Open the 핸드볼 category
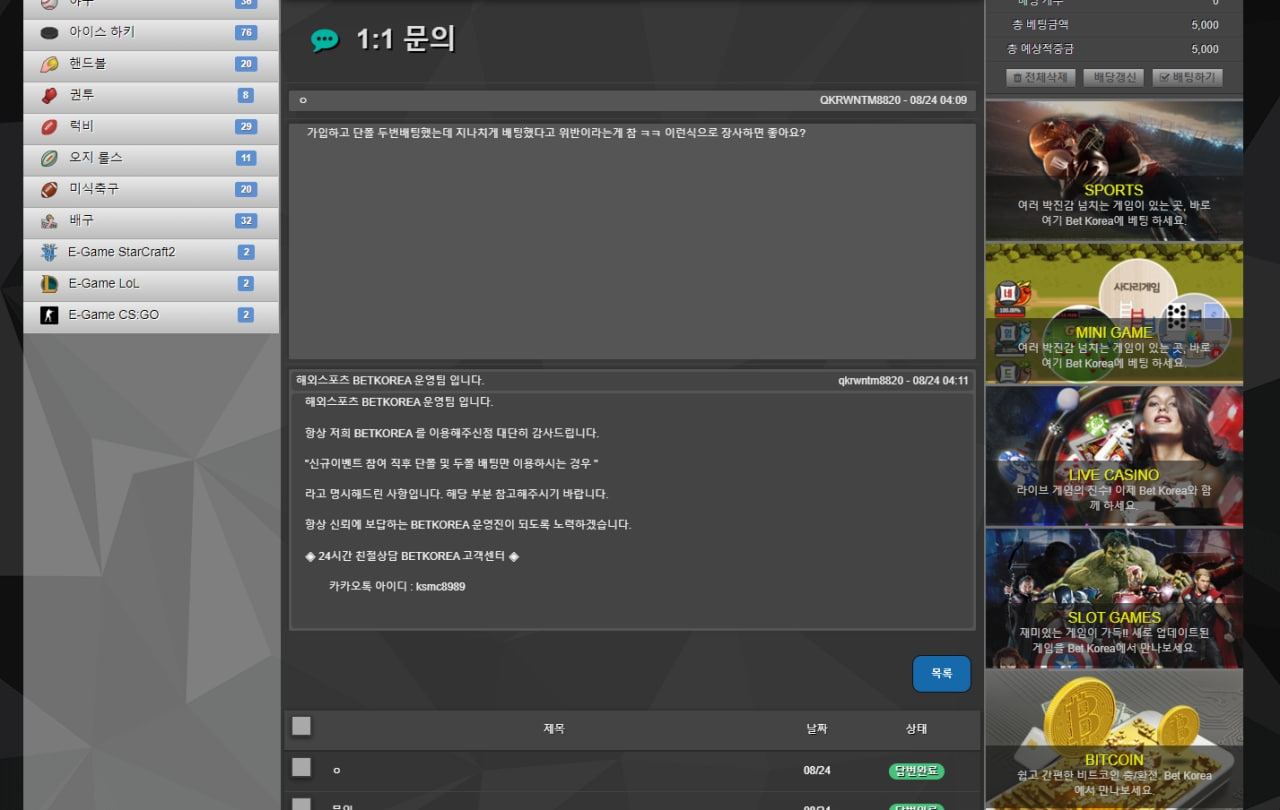The height and width of the screenshot is (810, 1280). click(x=151, y=64)
